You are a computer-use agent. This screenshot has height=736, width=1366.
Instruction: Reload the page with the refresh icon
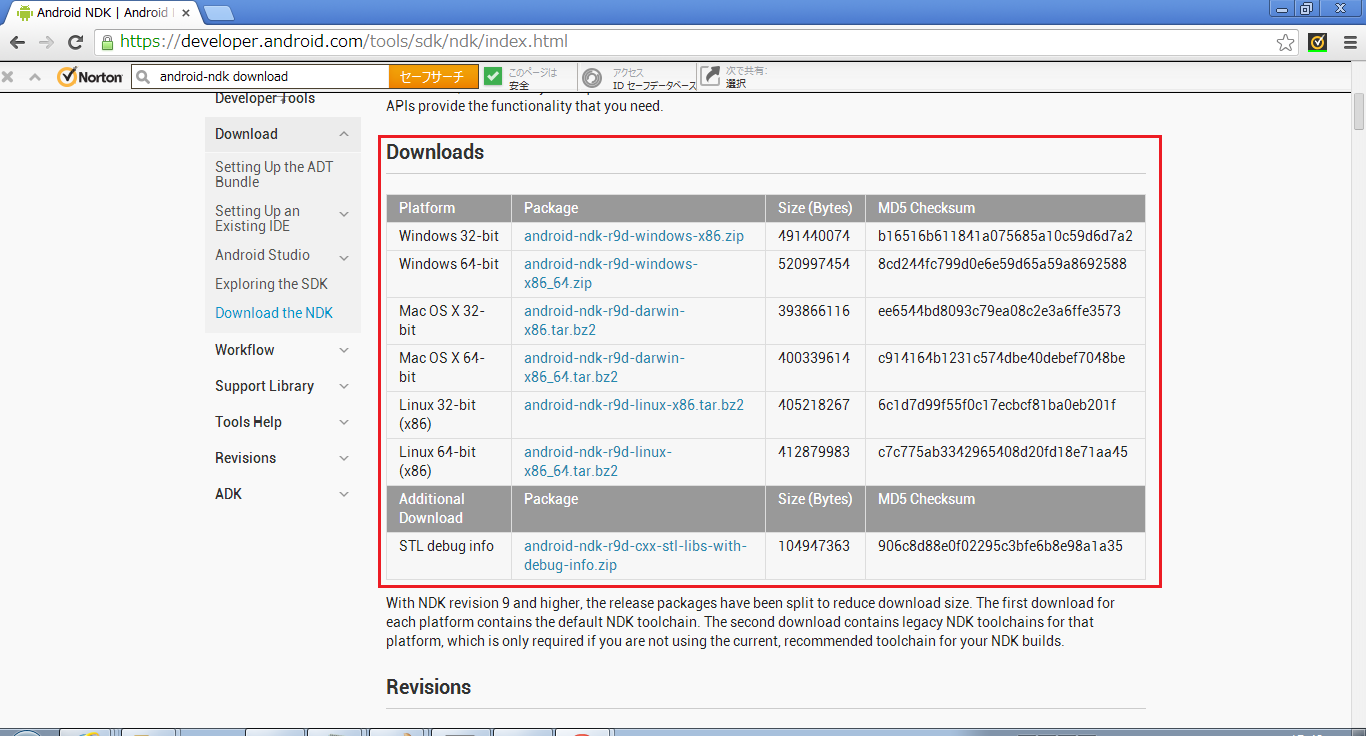click(x=75, y=42)
